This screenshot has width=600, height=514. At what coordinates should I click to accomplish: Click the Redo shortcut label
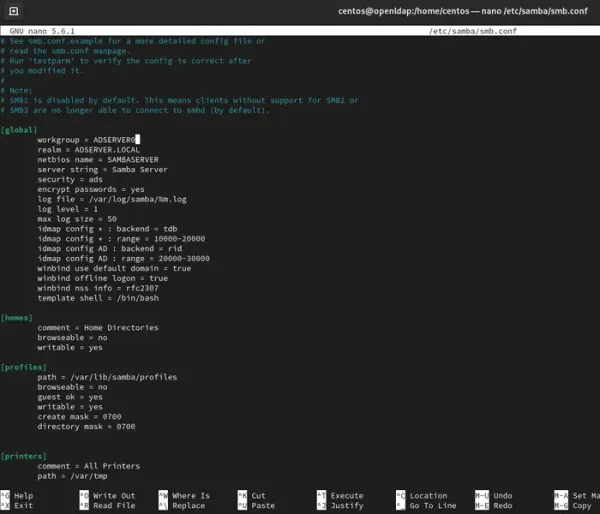point(502,506)
